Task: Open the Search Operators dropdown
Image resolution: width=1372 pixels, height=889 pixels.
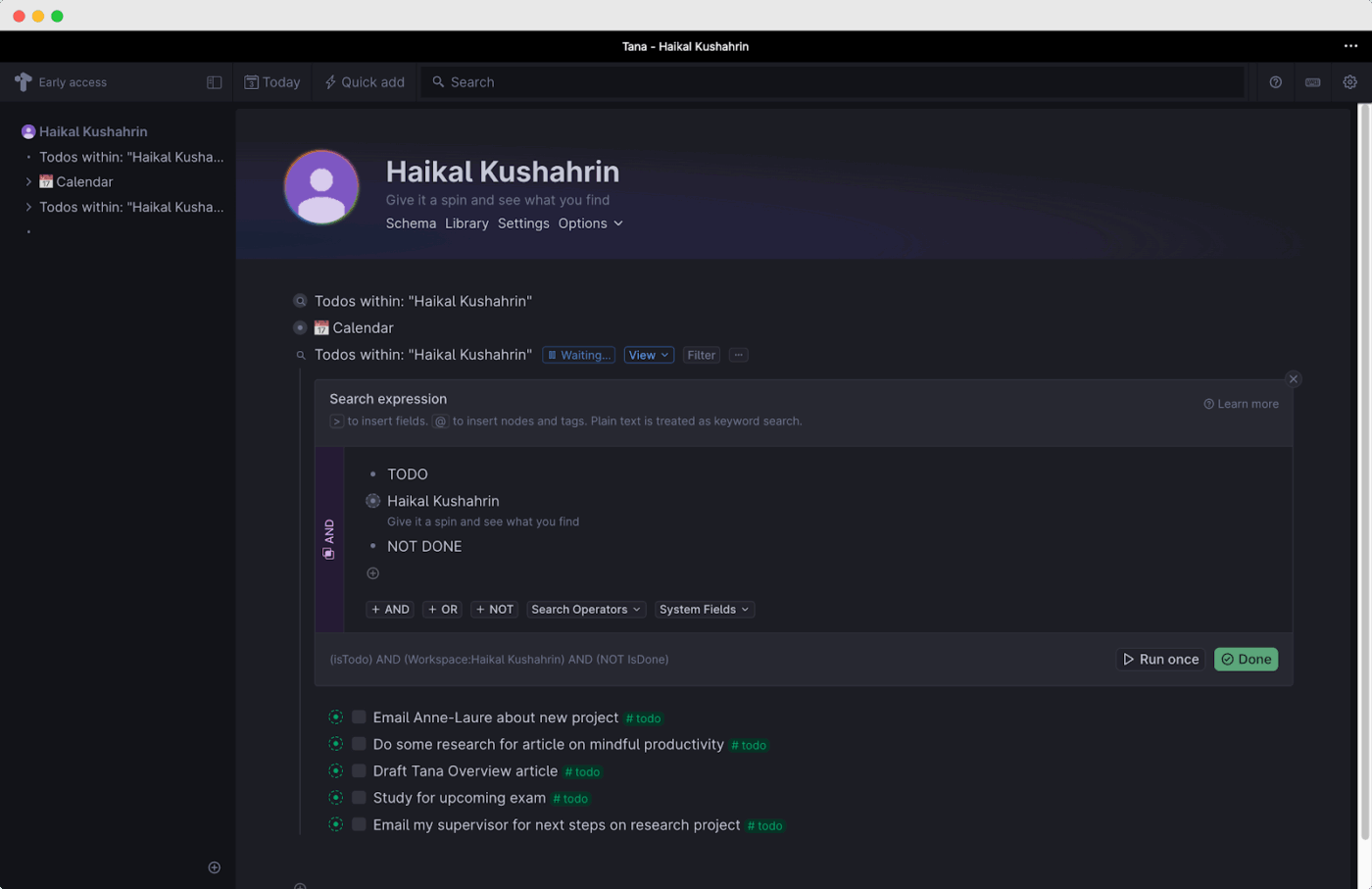Action: point(585,609)
